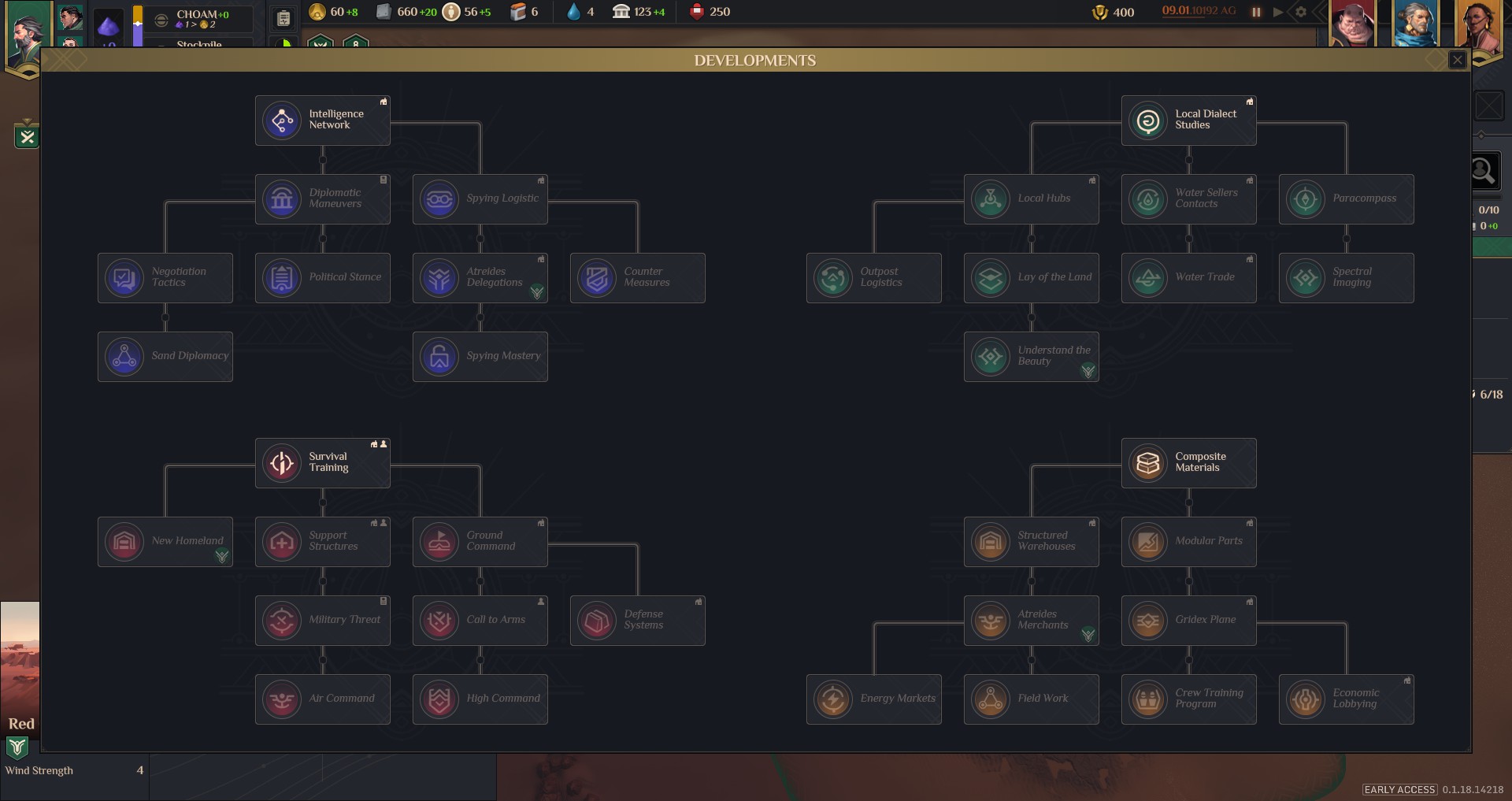Click the authority counter 123+4
This screenshot has height=801, width=1512.
[639, 12]
